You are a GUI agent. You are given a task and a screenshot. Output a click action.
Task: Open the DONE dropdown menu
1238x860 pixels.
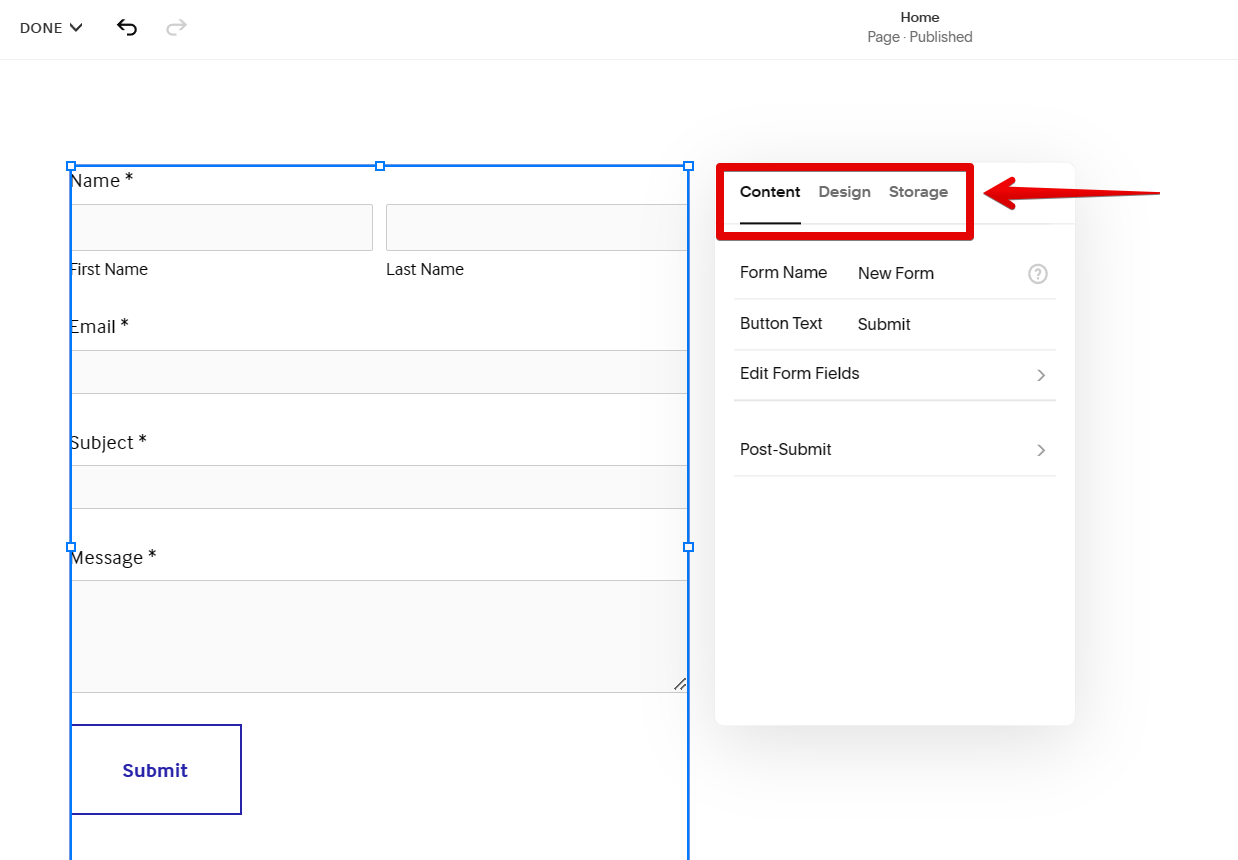tap(51, 28)
